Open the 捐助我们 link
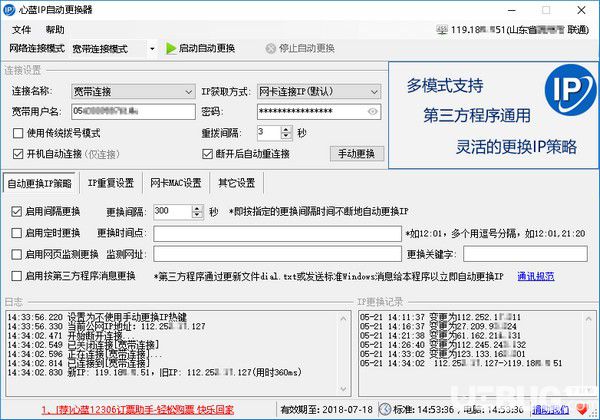Screen dimensions: 600x420 550,410
